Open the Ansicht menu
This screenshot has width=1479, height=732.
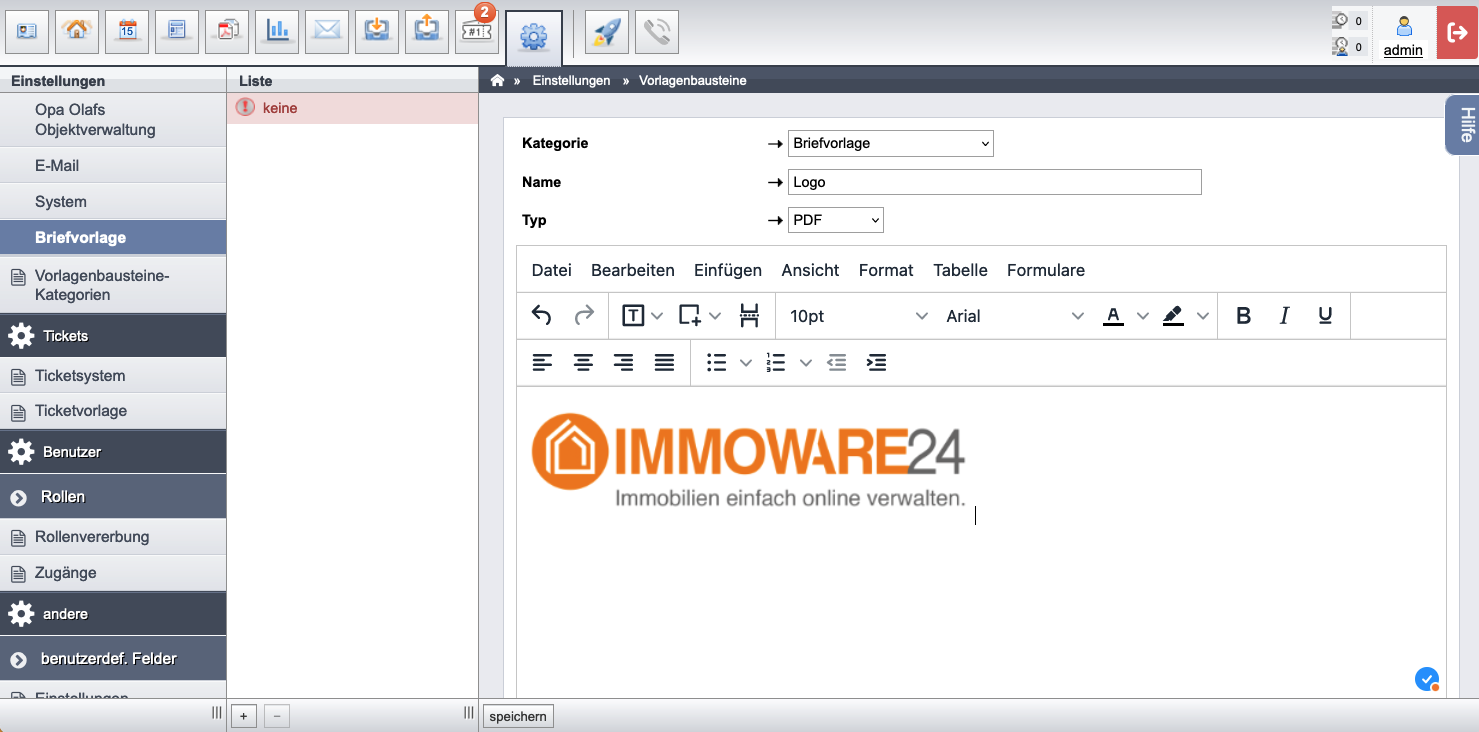[x=810, y=270]
